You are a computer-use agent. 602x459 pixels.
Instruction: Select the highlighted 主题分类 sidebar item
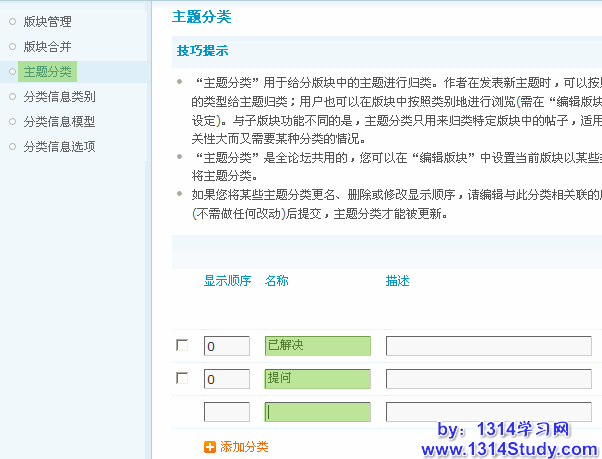pos(47,71)
